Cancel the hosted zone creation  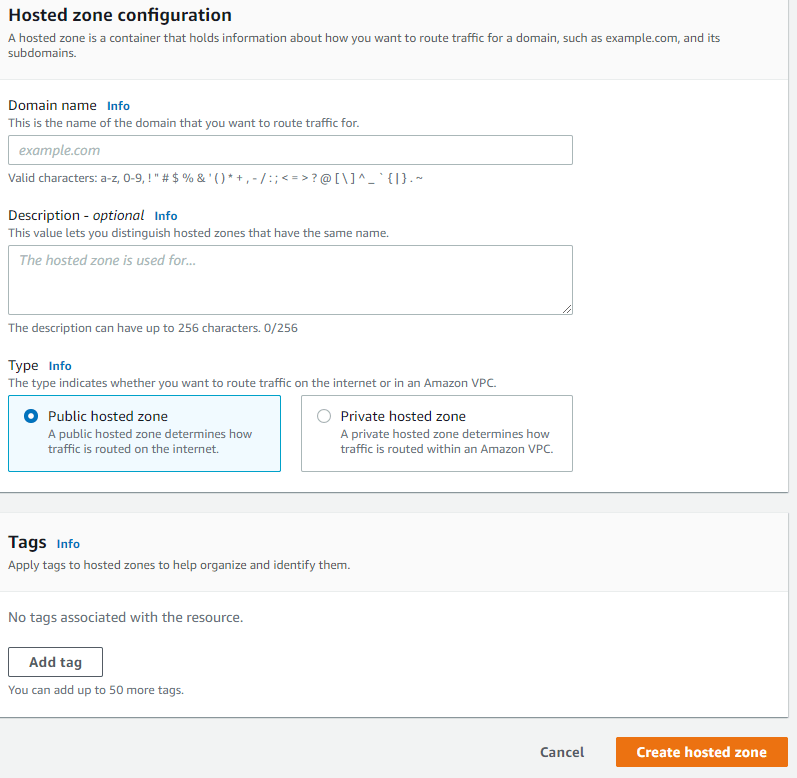click(x=562, y=752)
